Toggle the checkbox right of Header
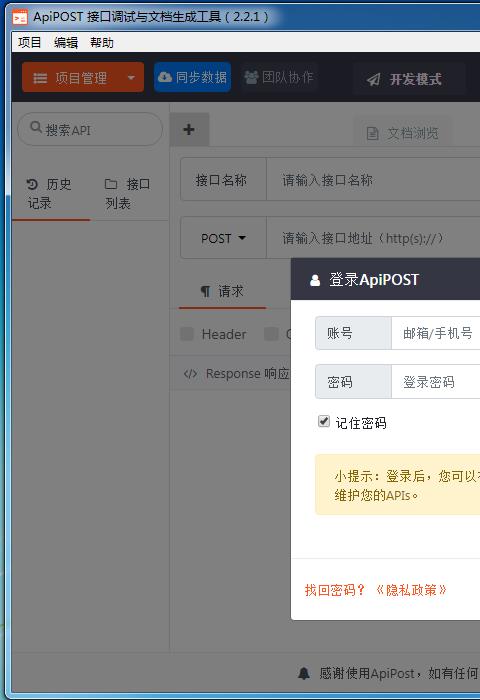This screenshot has width=480, height=700. click(271, 334)
